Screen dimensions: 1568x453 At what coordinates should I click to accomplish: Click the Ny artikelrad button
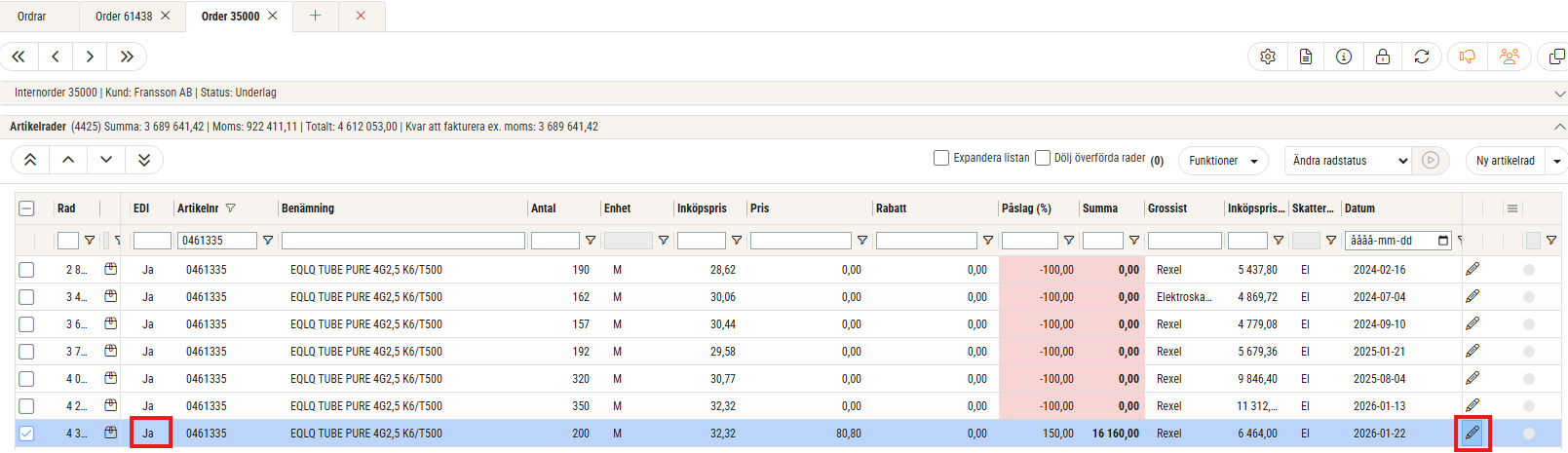pos(1505,161)
